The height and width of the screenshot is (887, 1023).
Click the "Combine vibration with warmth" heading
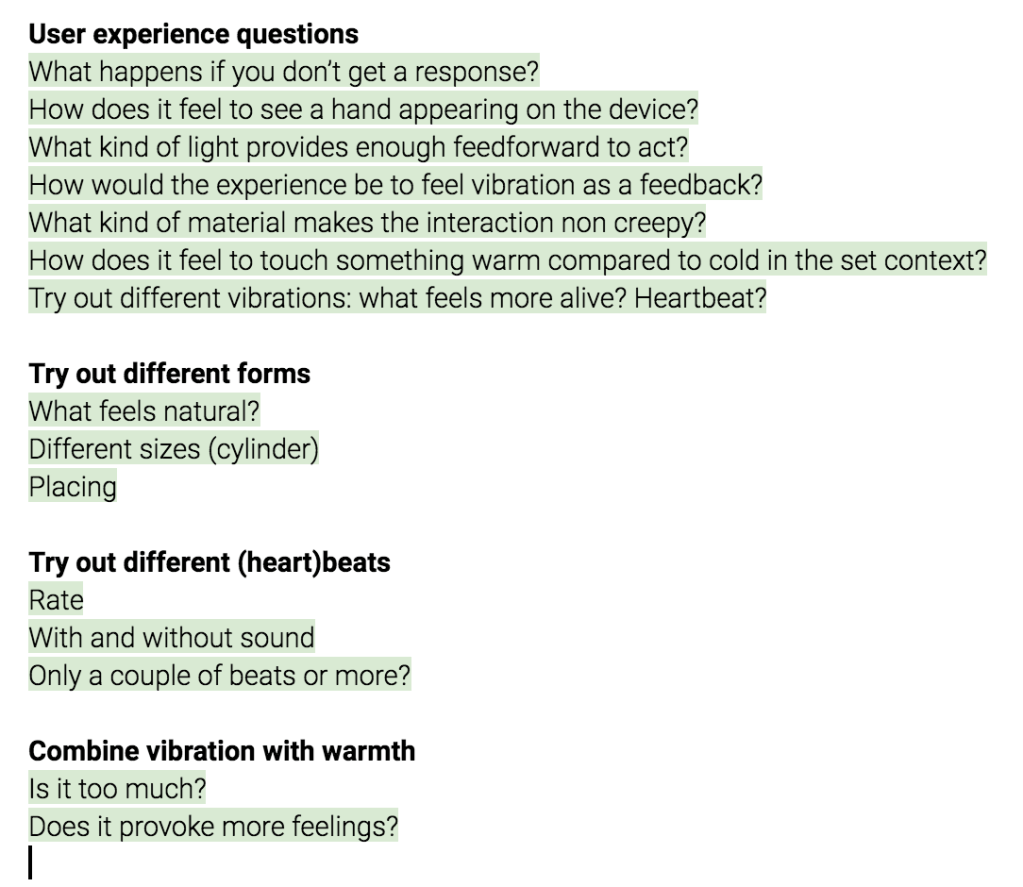[221, 751]
